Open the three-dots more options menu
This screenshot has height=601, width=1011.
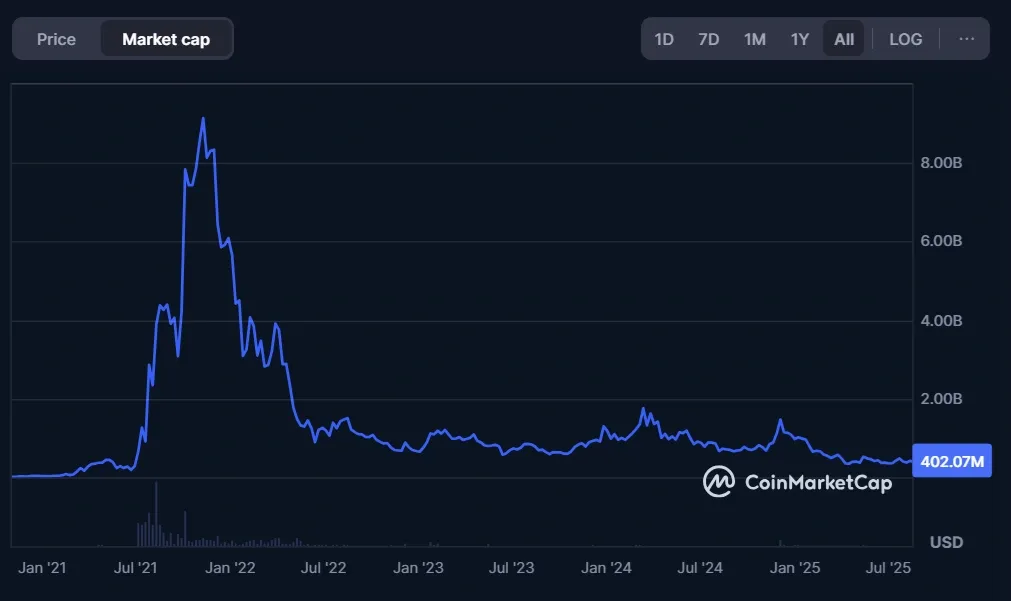[x=966, y=39]
